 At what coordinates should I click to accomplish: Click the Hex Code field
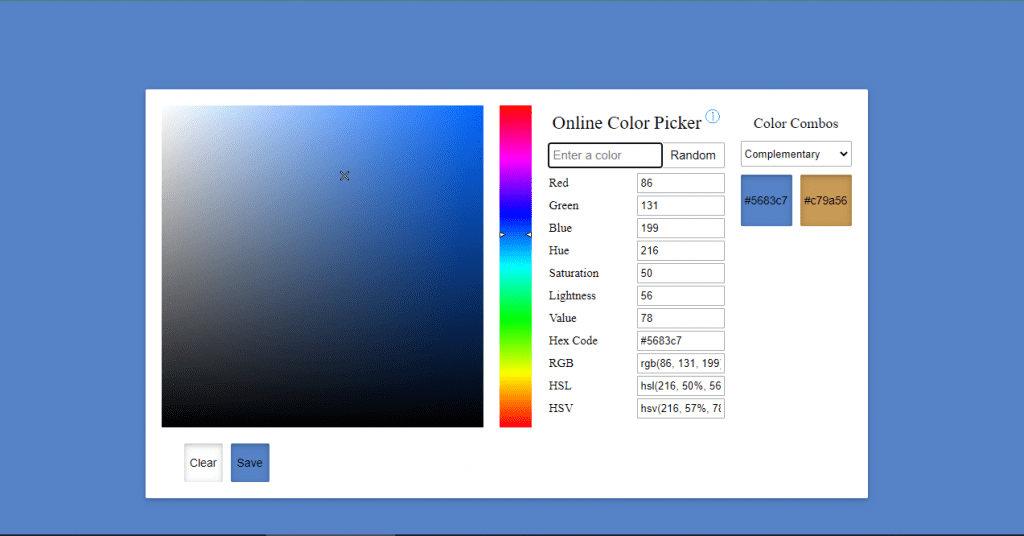coord(680,341)
